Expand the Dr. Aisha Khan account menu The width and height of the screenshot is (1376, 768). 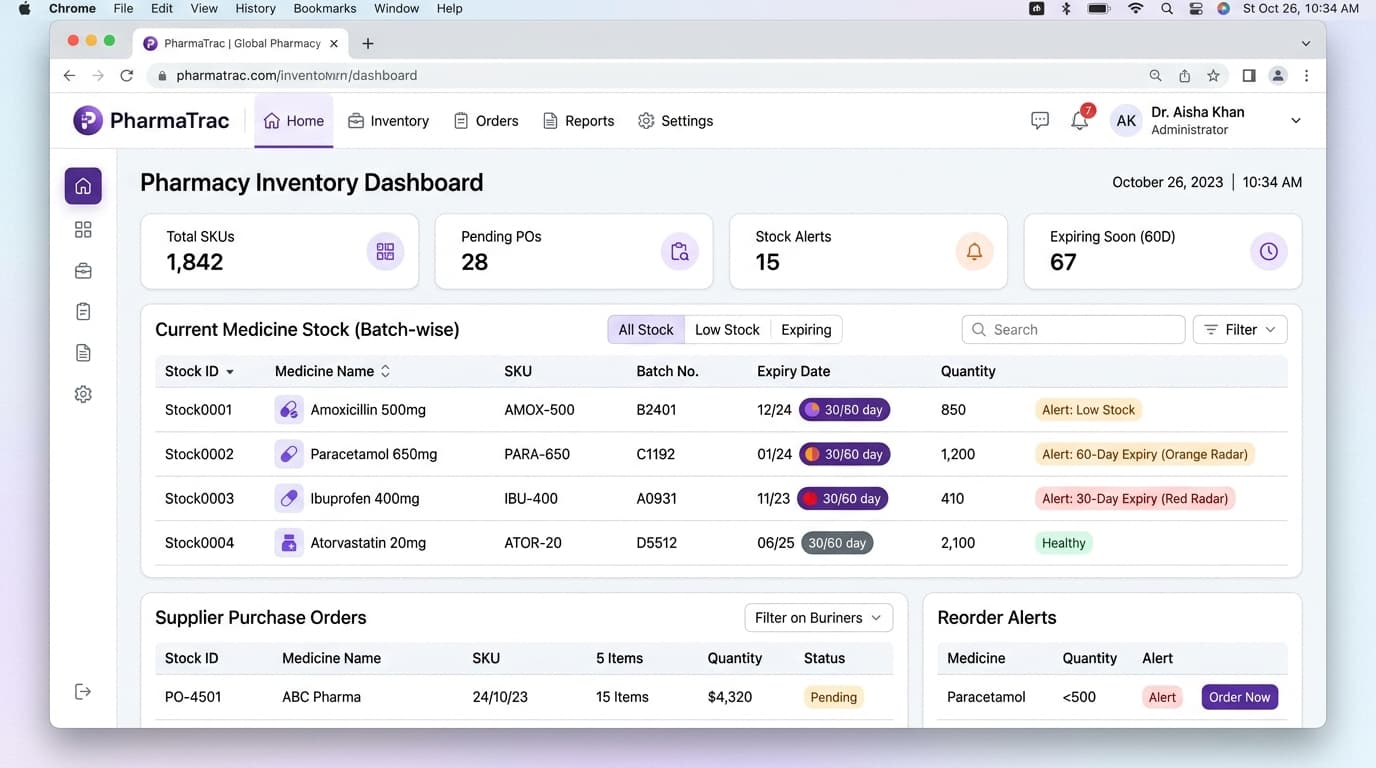click(x=1296, y=121)
